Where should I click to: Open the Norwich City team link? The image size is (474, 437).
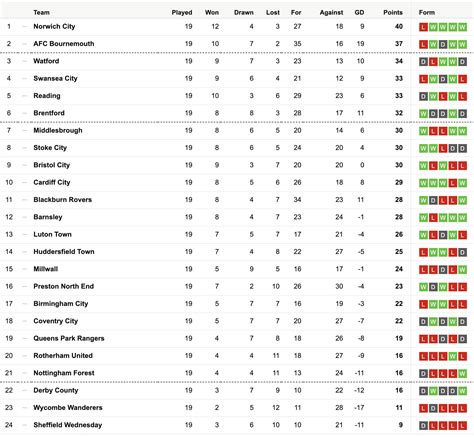pyautogui.click(x=54, y=26)
